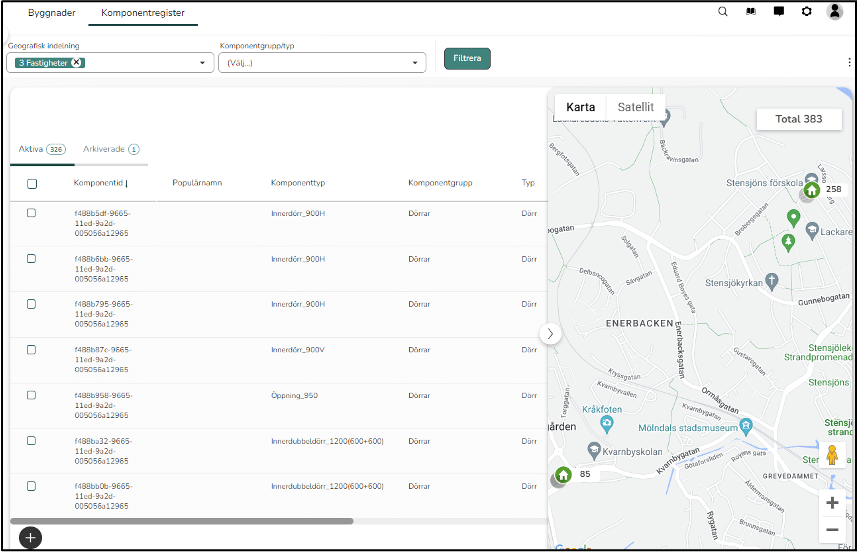Select the Pegman street view icon
857x552 pixels.
coord(832,455)
